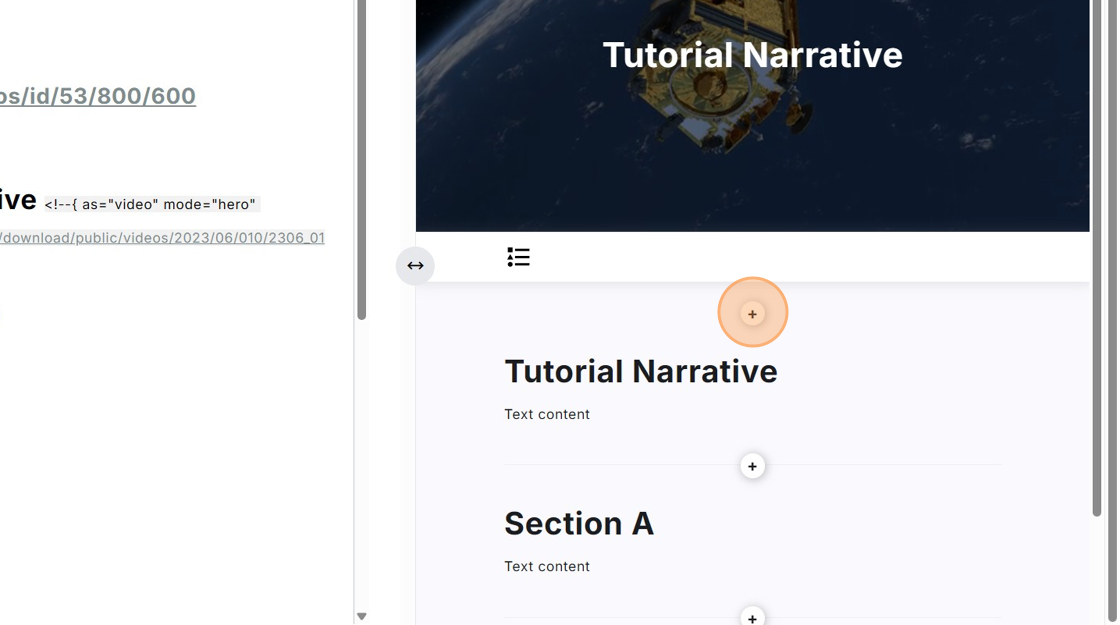The image size is (1120, 625).
Task: Click plus button between Tutorial Narrative and Section A
Action: point(752,467)
